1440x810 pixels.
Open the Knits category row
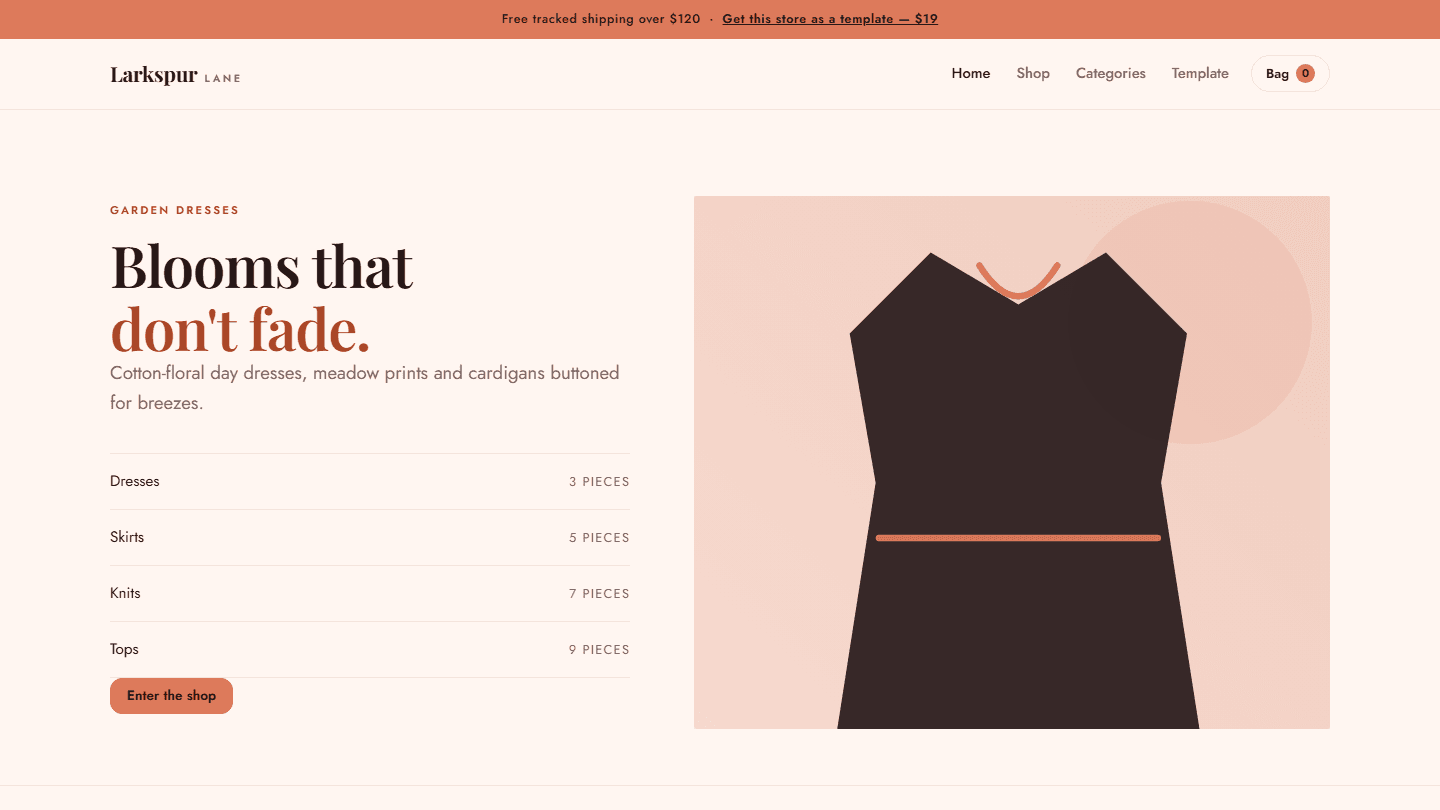370,593
